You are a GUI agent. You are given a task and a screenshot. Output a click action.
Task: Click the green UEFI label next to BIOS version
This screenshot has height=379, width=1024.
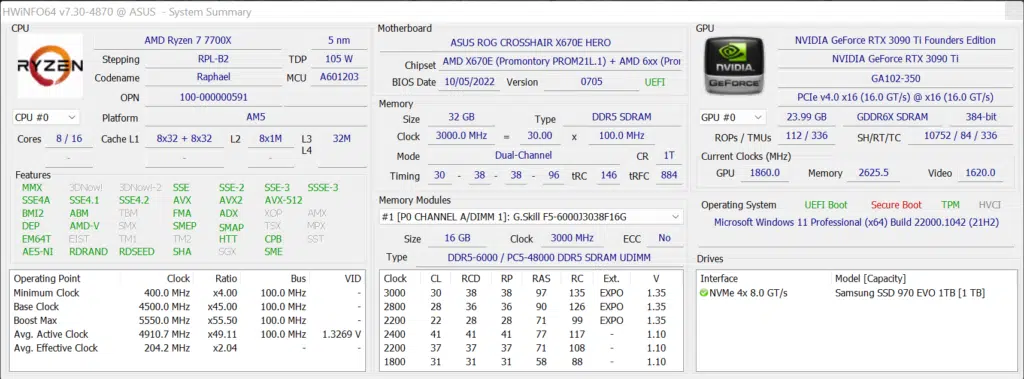click(x=654, y=82)
